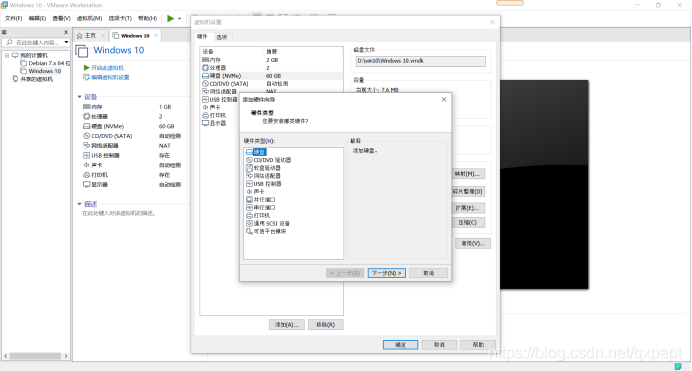Click the large VM icon beside Windows 10 title

tap(82, 51)
